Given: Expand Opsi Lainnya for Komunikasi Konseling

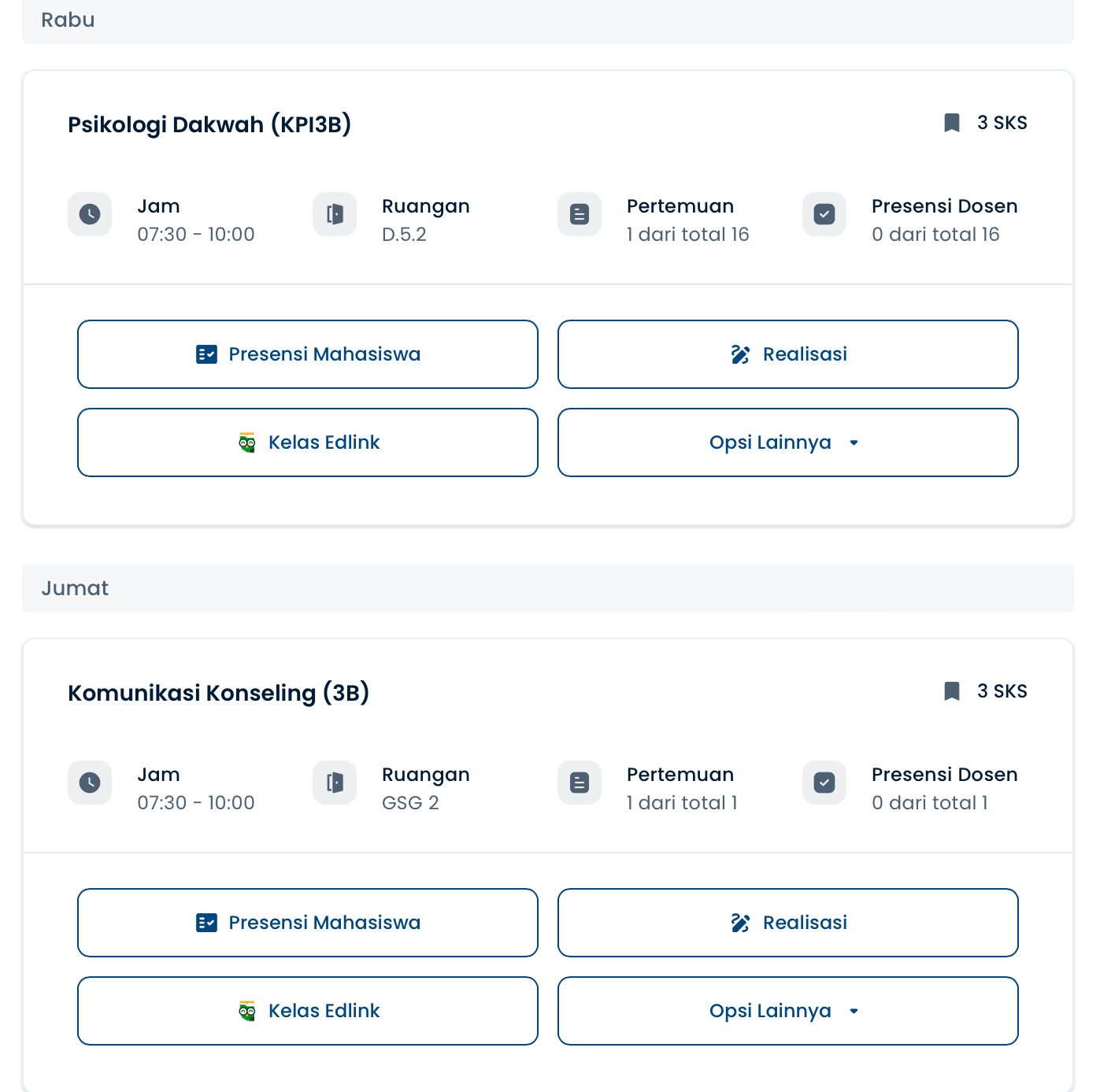Looking at the screenshot, I should (787, 1011).
